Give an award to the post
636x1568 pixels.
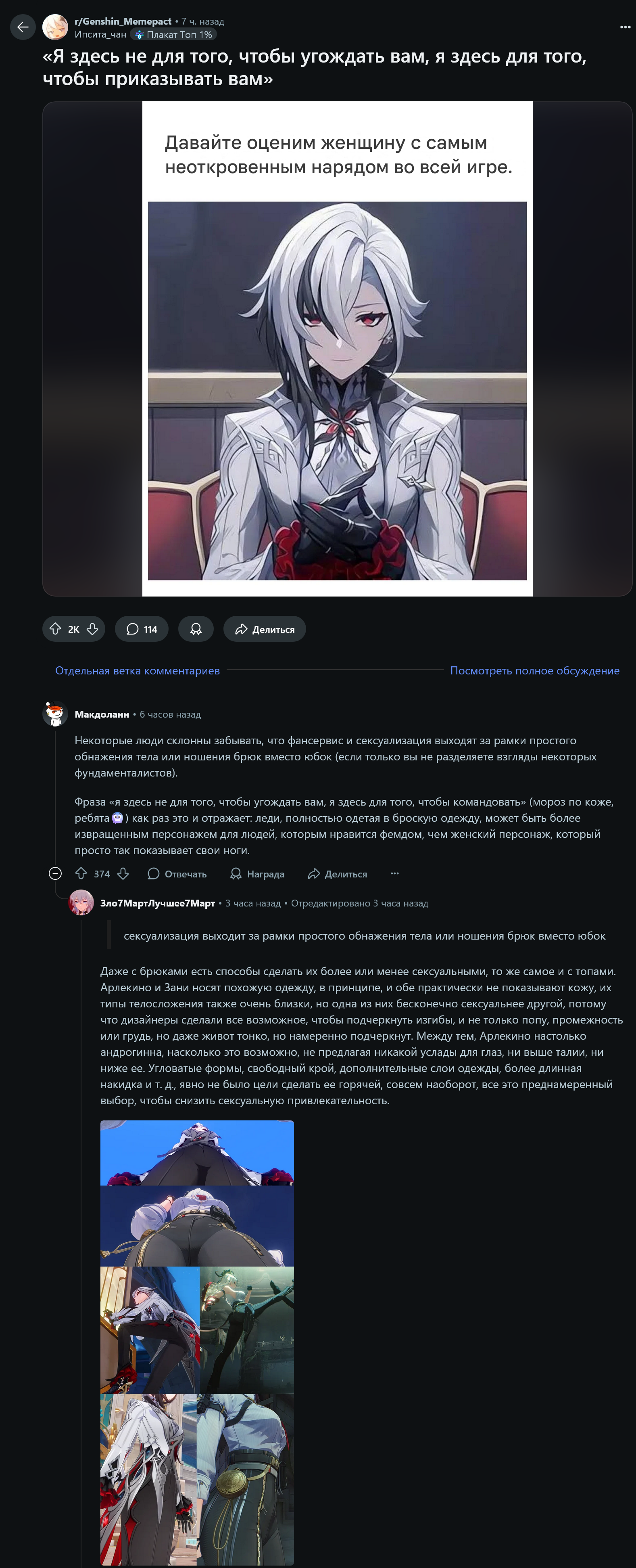tap(196, 629)
